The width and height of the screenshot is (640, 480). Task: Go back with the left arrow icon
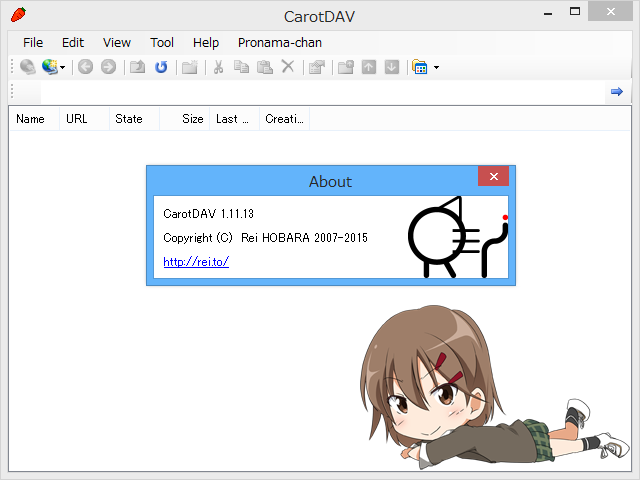pyautogui.click(x=85, y=67)
